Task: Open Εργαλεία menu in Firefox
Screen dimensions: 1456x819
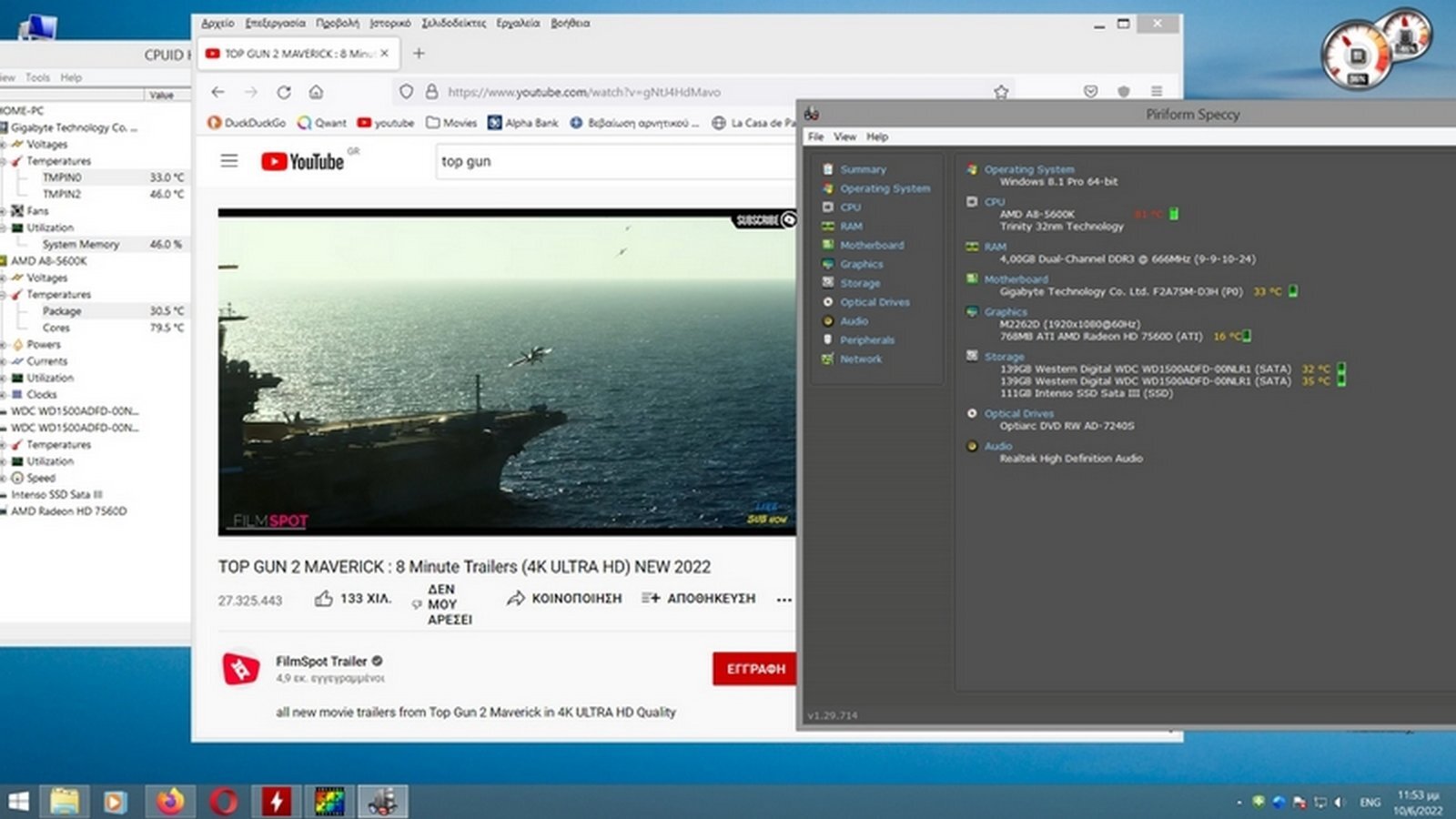Action: (x=518, y=24)
